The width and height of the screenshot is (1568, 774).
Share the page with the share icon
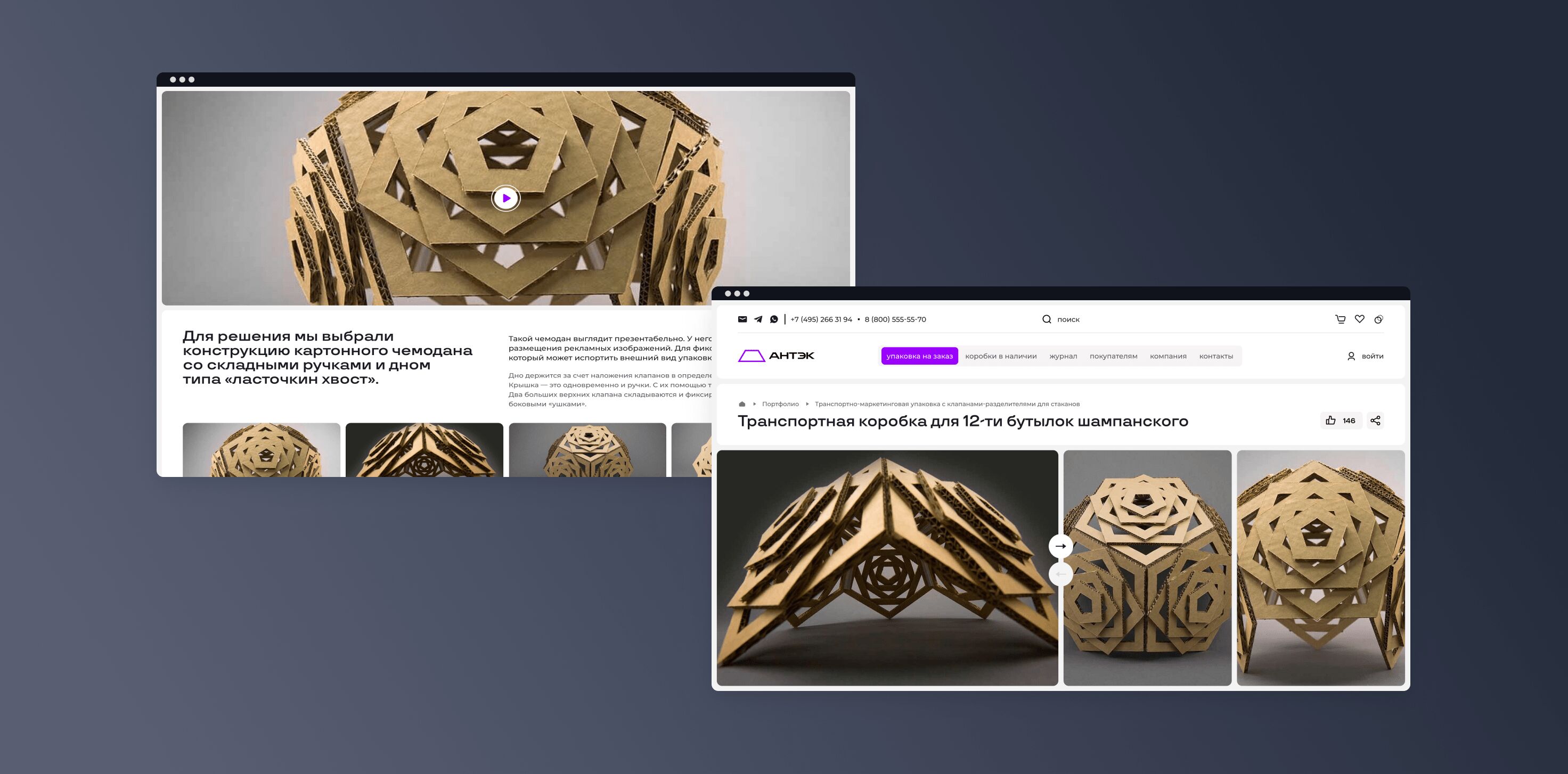coord(1375,421)
